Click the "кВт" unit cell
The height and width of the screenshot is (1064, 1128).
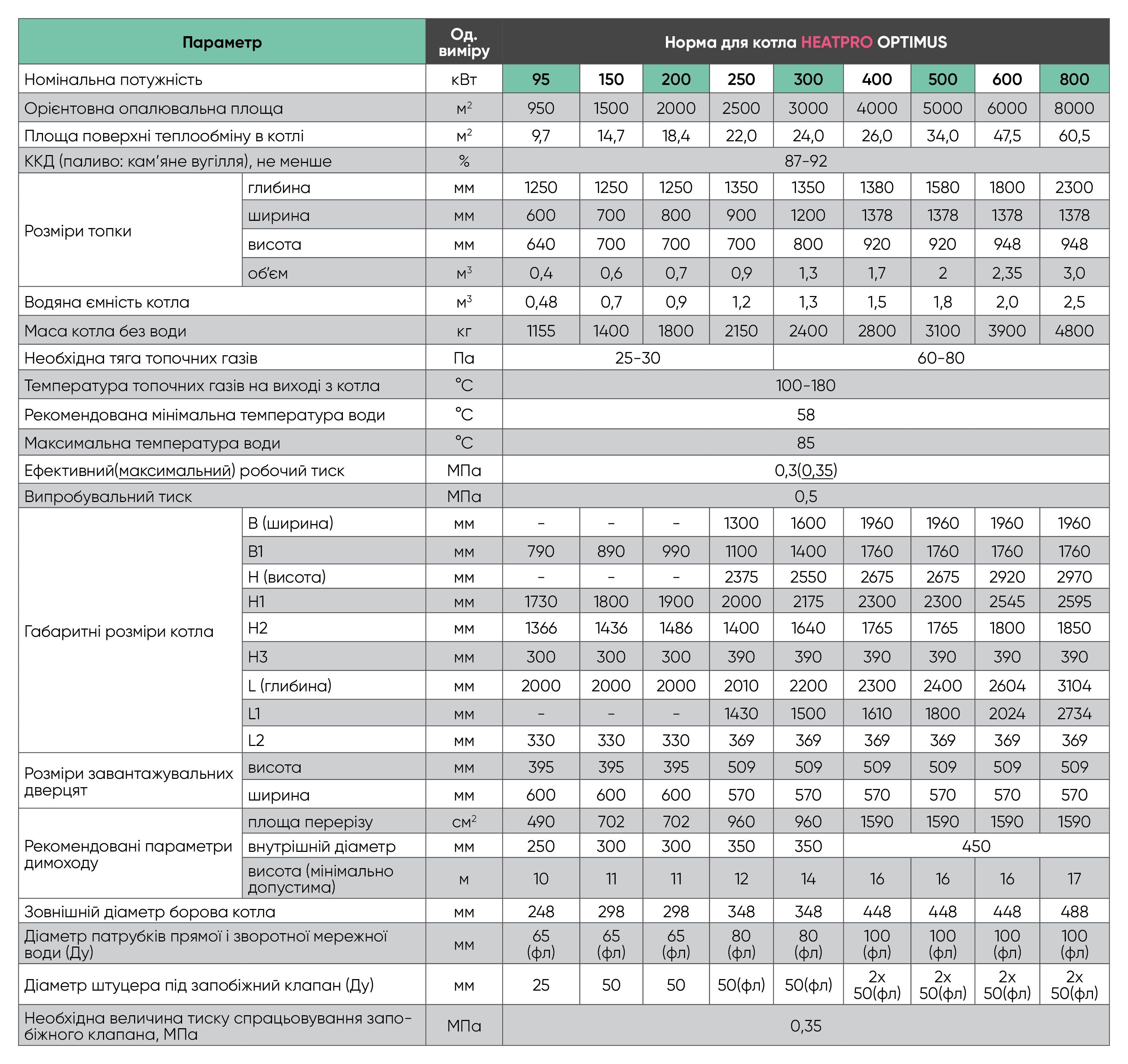[464, 79]
